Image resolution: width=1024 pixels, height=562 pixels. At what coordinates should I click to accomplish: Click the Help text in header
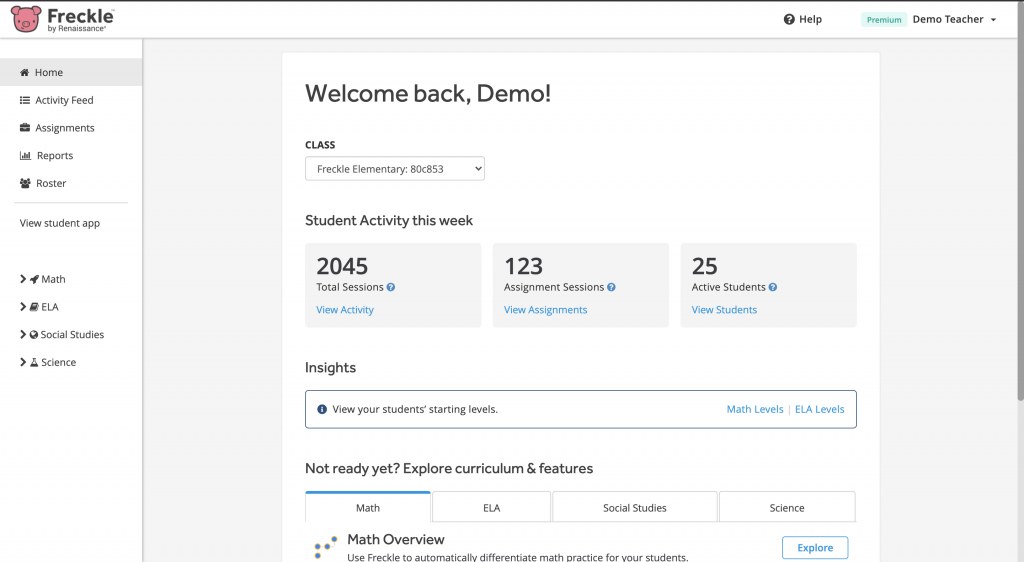pos(810,20)
